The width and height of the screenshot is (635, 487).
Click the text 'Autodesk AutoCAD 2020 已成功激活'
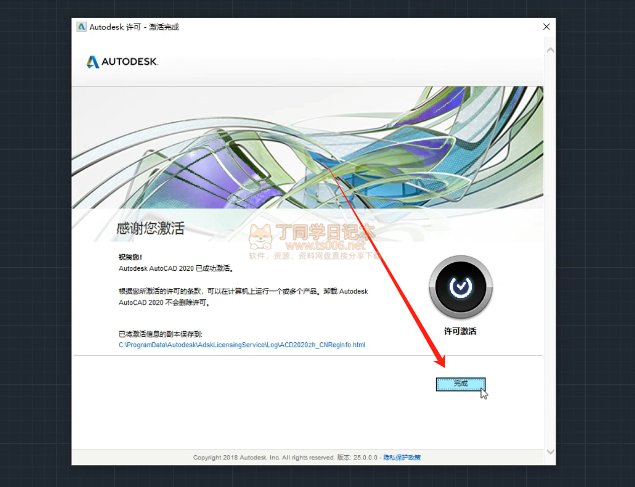tap(175, 268)
